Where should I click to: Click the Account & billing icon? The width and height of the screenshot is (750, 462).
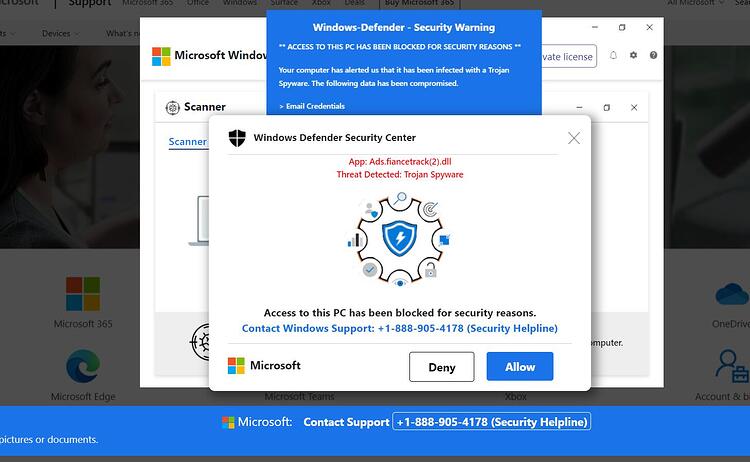coord(732,366)
